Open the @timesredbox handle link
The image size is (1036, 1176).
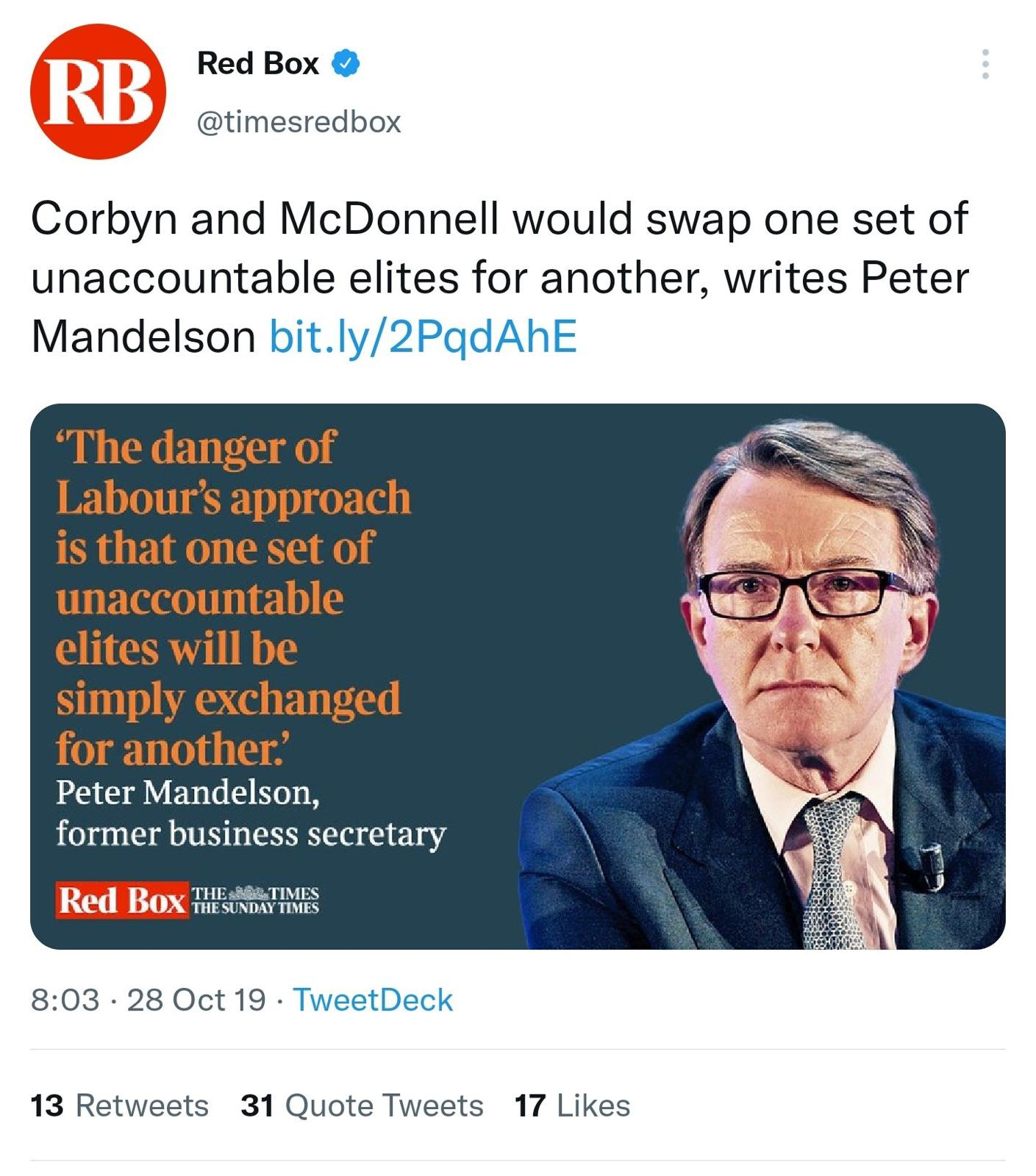pyautogui.click(x=299, y=121)
